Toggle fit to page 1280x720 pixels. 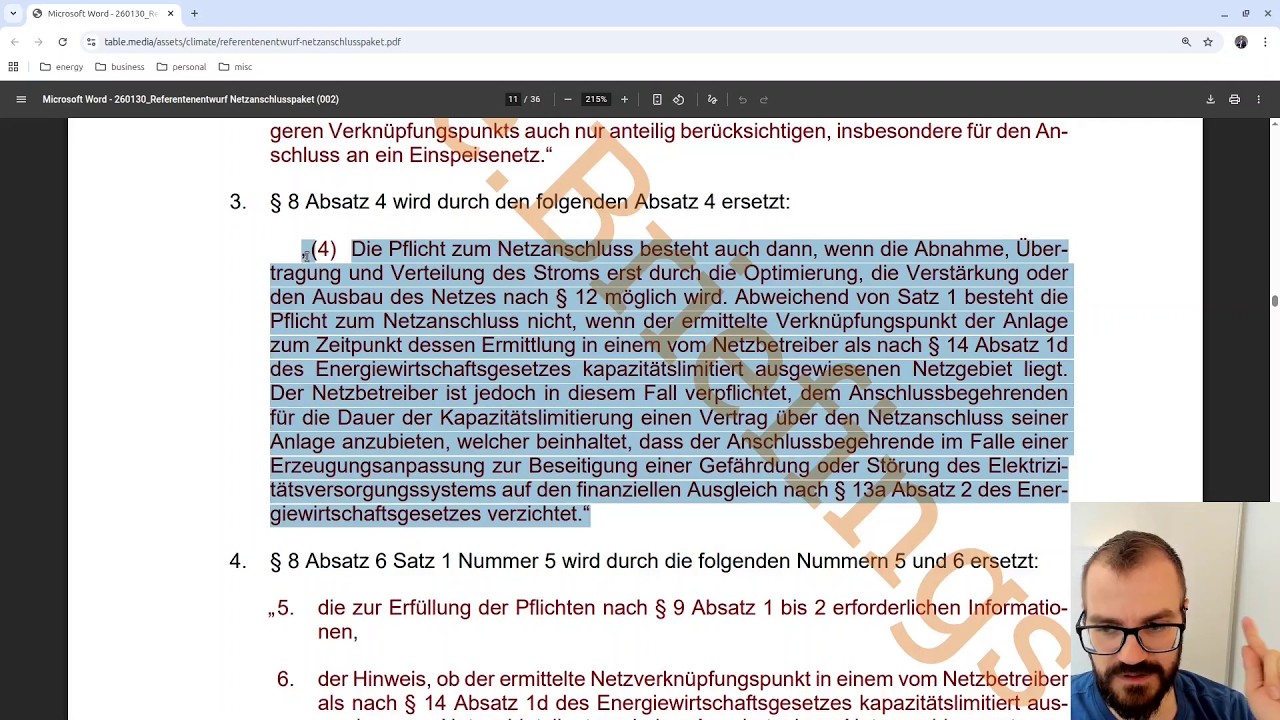[x=657, y=99]
